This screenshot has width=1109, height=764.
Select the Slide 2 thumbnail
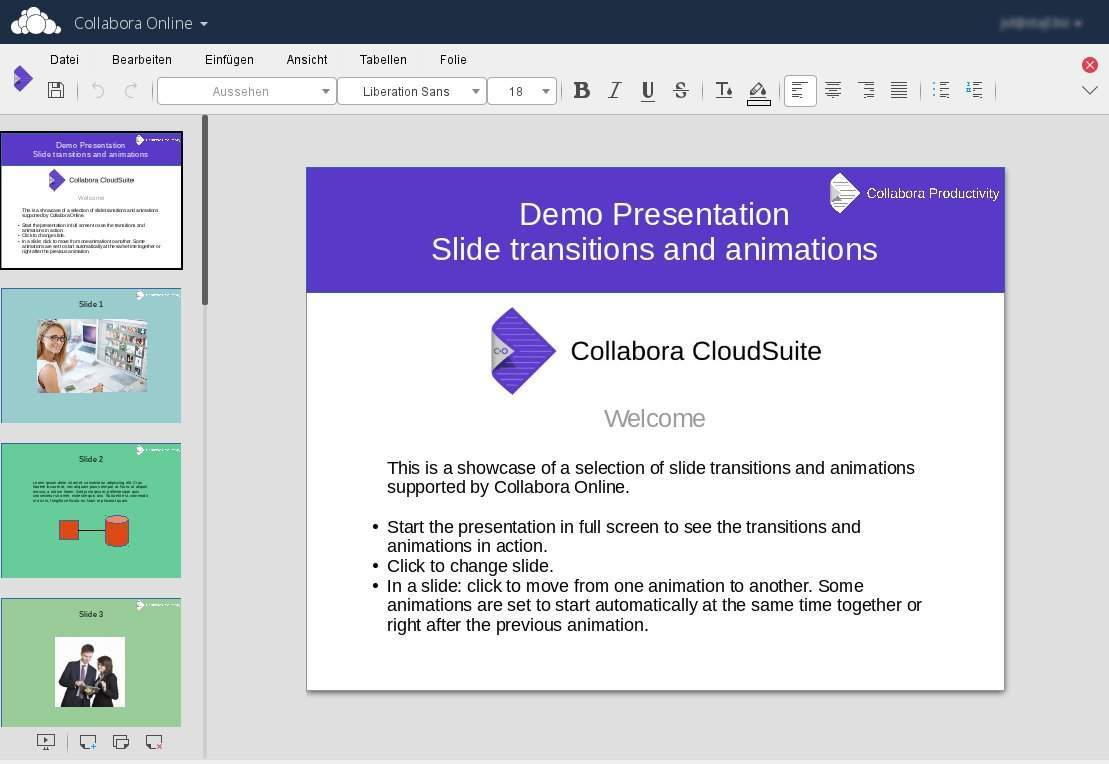pos(91,510)
